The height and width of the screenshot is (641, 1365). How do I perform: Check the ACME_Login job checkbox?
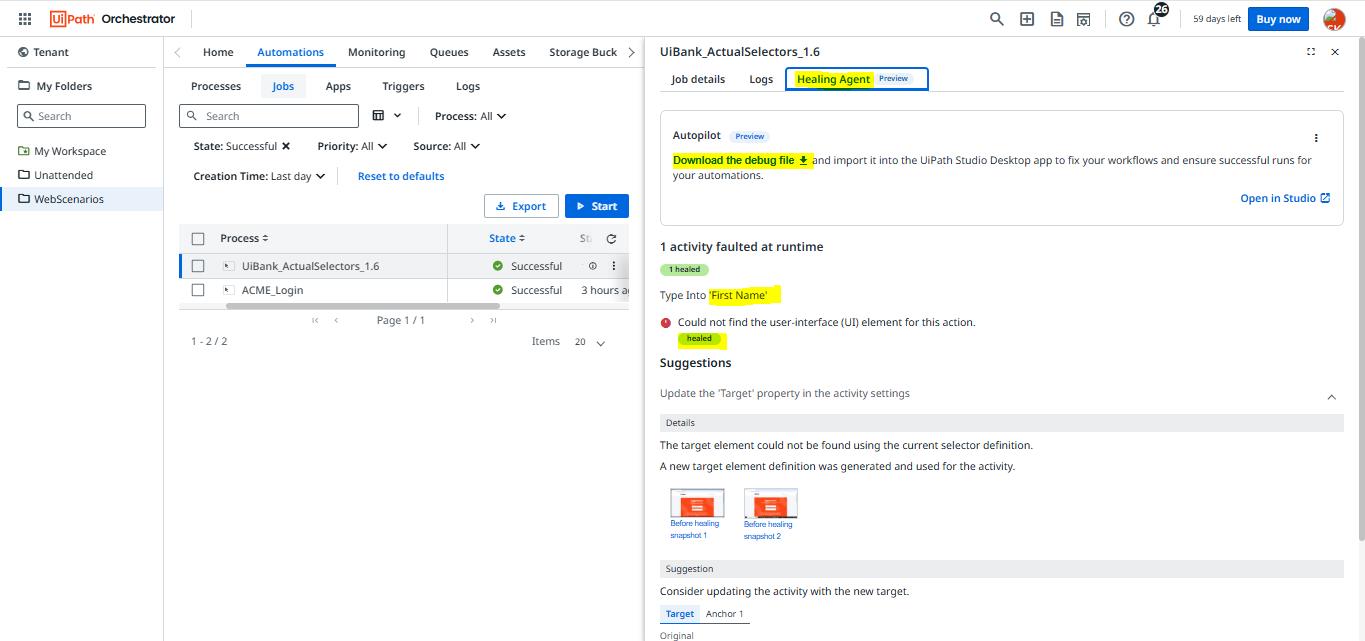198,290
